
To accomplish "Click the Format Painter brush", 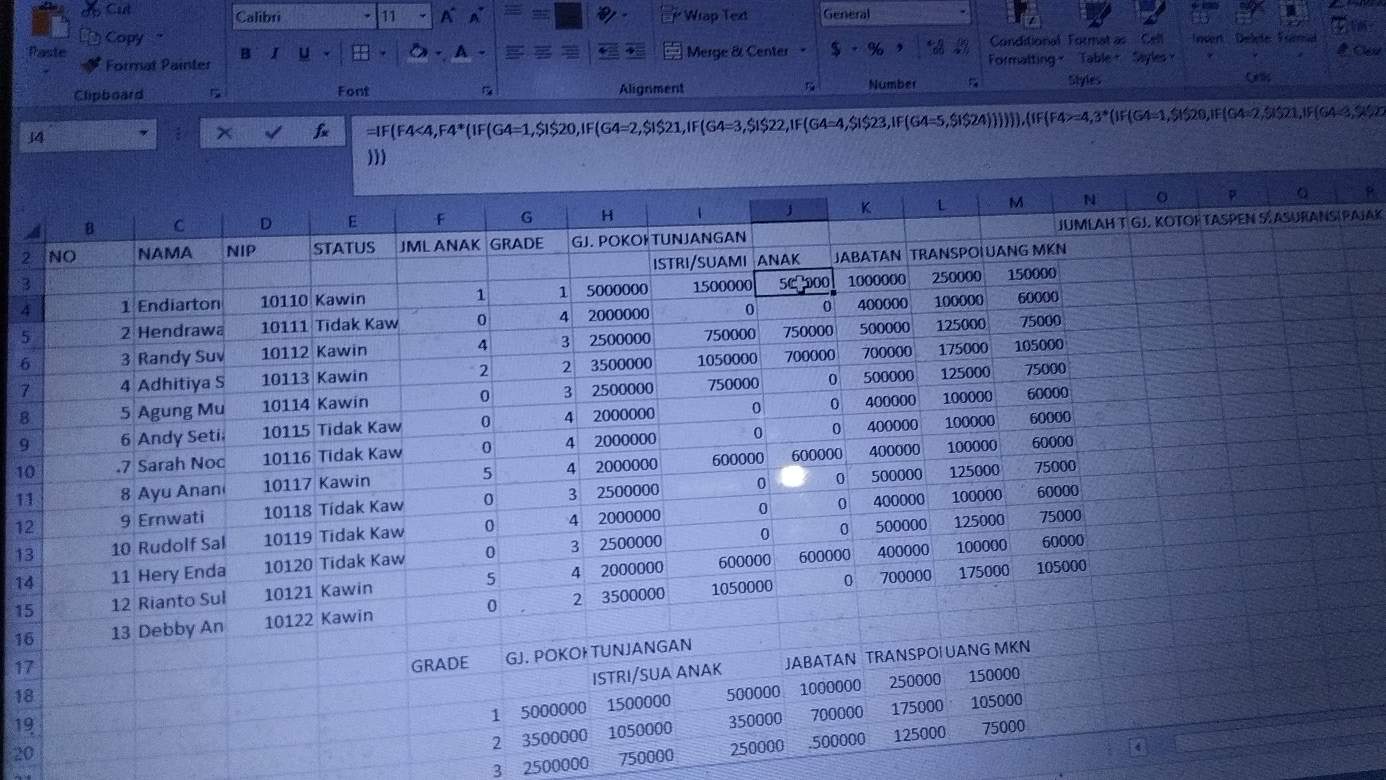I will [146, 65].
